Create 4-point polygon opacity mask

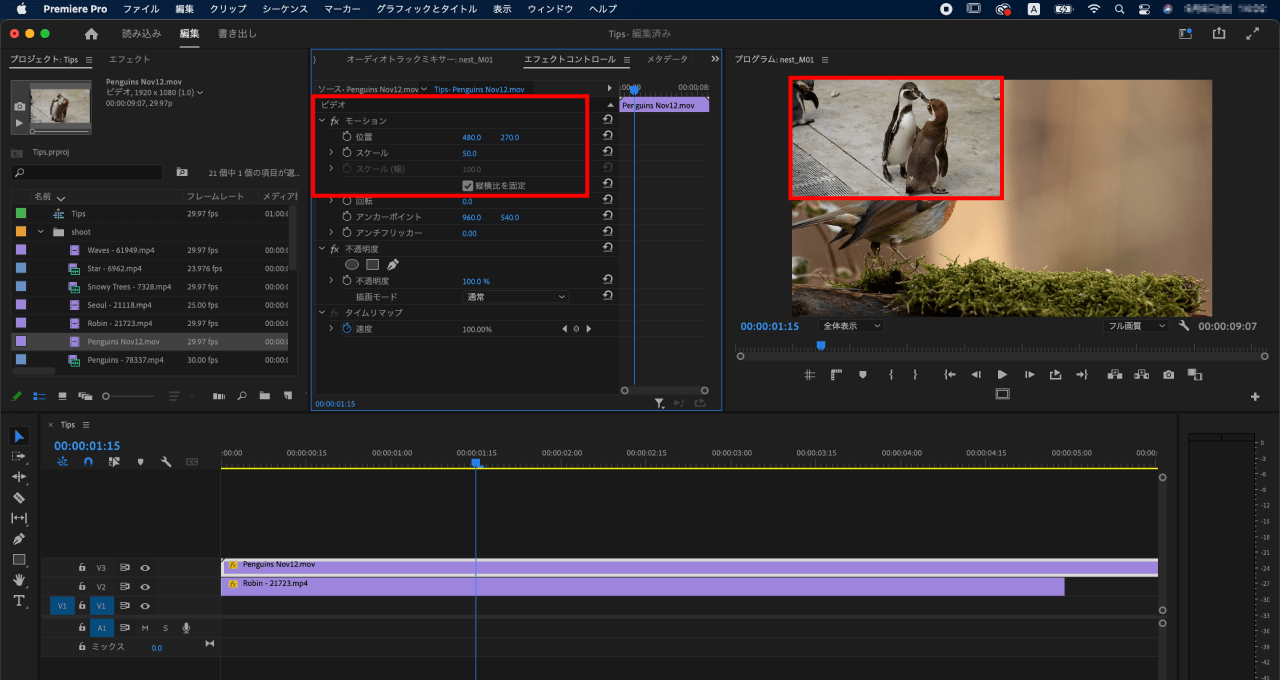tap(372, 265)
